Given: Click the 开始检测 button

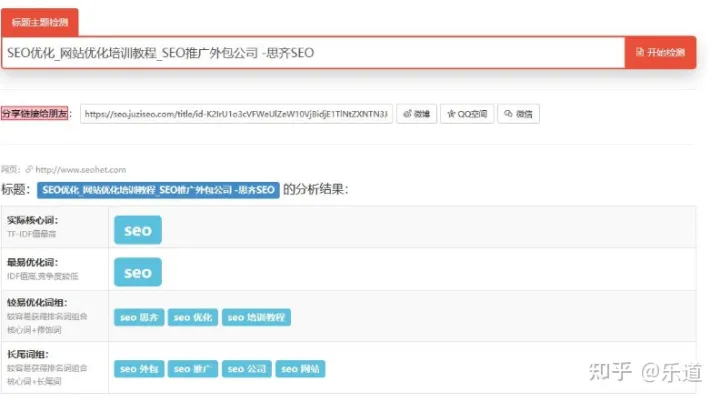Looking at the screenshot, I should coord(660,52).
